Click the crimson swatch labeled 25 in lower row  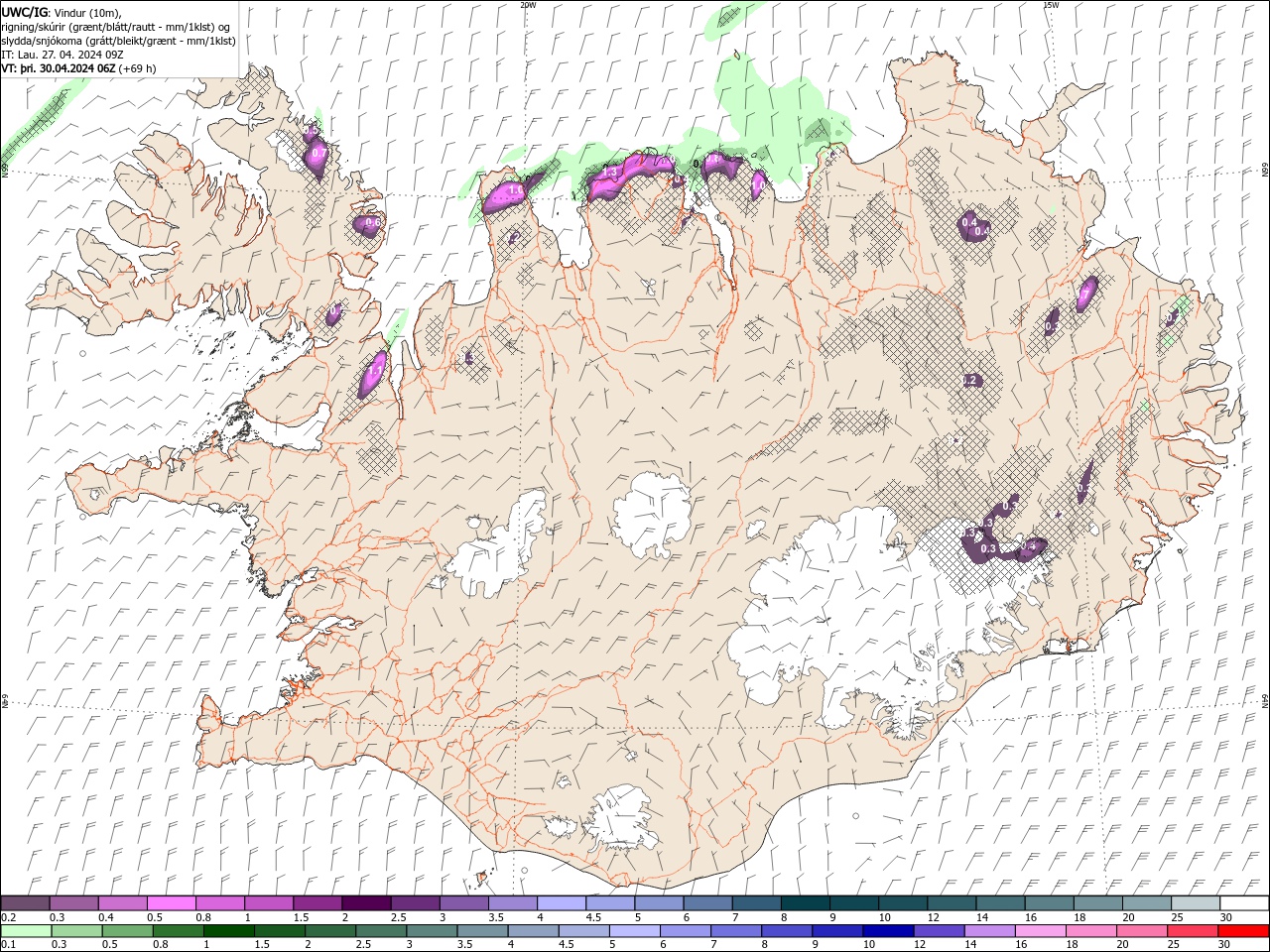1194,930
